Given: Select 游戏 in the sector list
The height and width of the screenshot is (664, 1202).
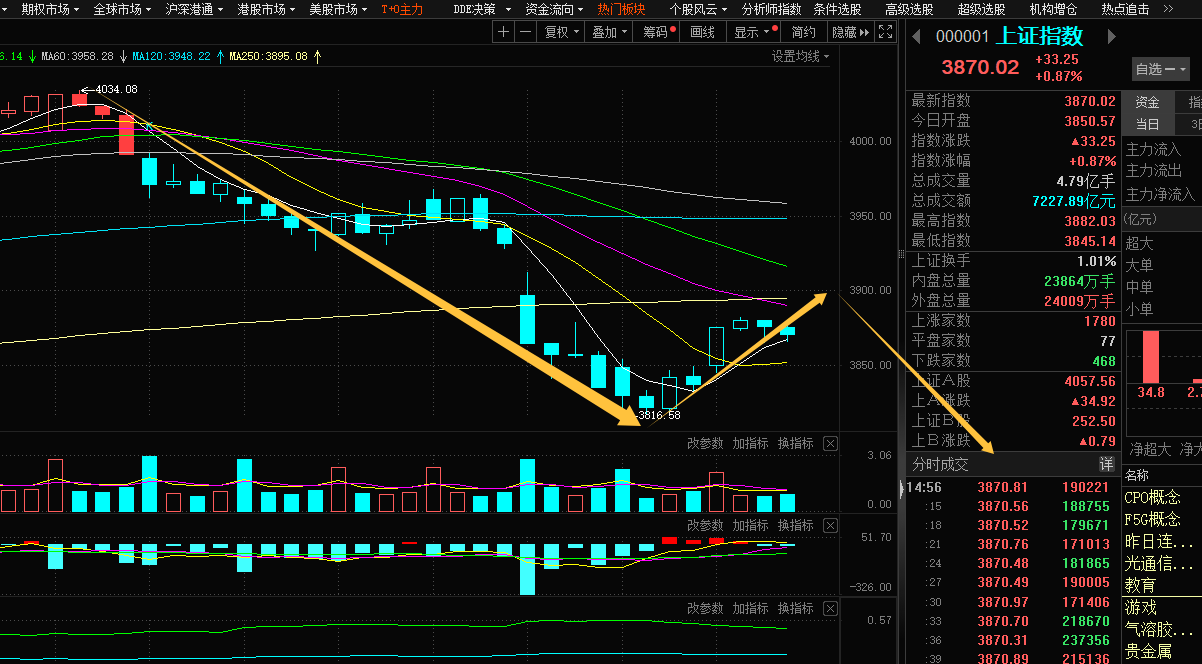Looking at the screenshot, I should 1140,607.
